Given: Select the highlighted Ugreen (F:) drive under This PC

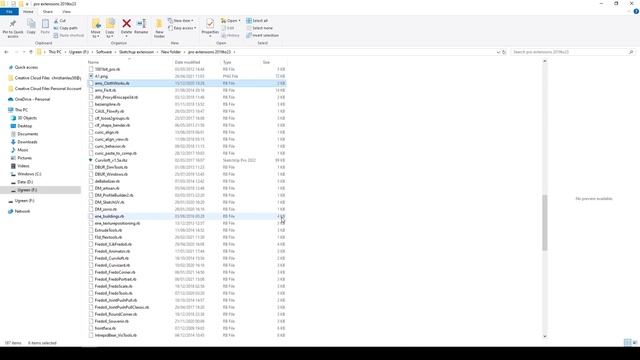Looking at the screenshot, I should pyautogui.click(x=41, y=190).
